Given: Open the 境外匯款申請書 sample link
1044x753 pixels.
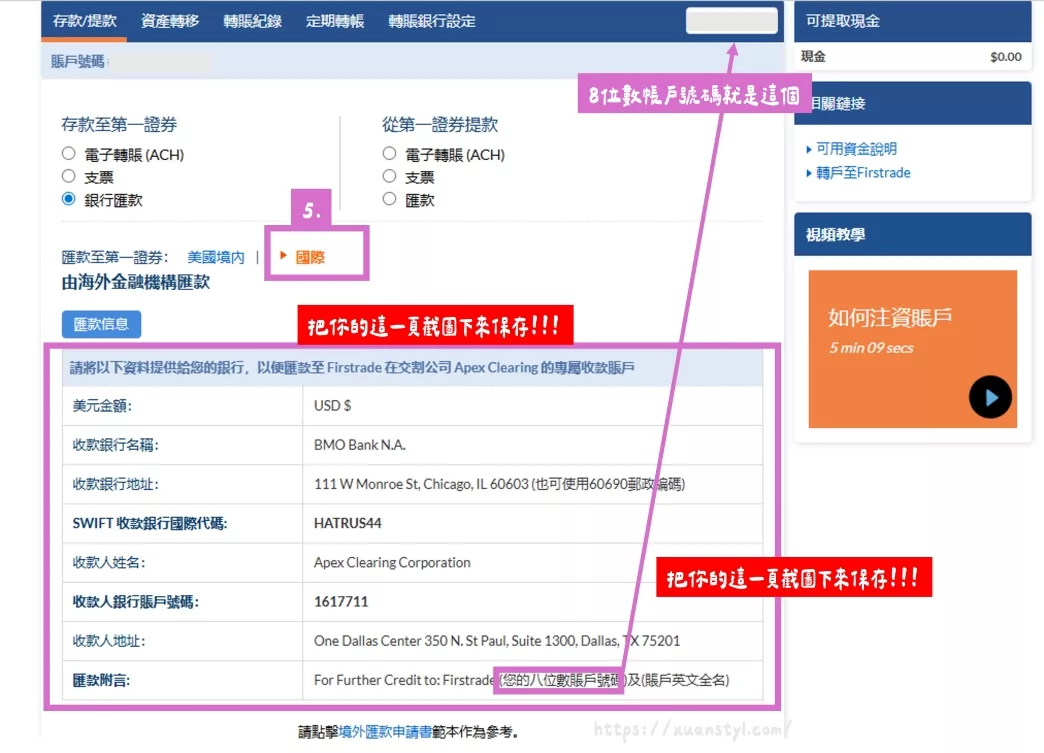Looking at the screenshot, I should click(385, 732).
